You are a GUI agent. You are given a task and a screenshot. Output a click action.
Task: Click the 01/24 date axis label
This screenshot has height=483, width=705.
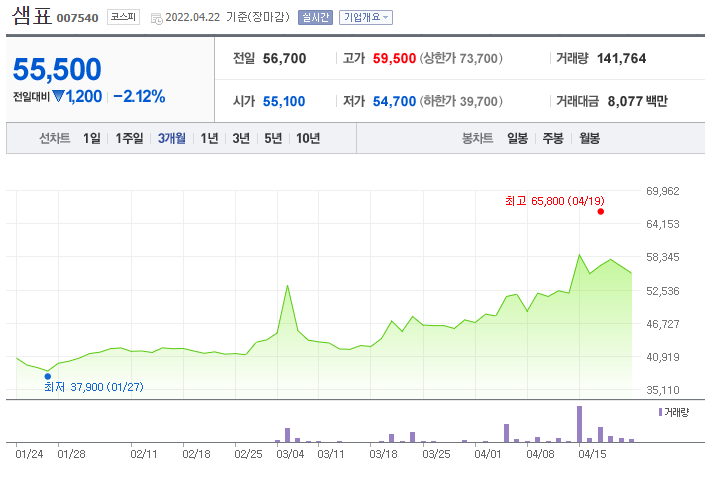(29, 454)
